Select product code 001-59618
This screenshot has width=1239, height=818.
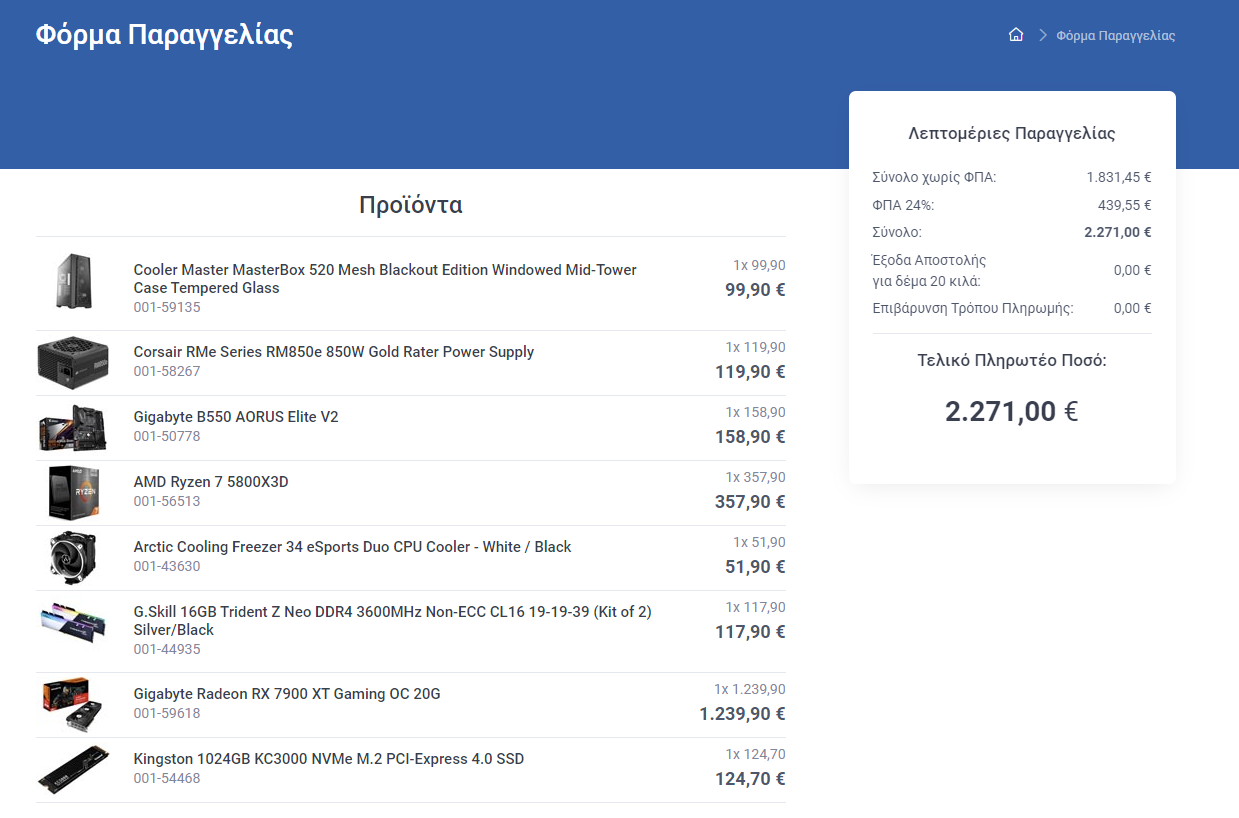point(167,713)
